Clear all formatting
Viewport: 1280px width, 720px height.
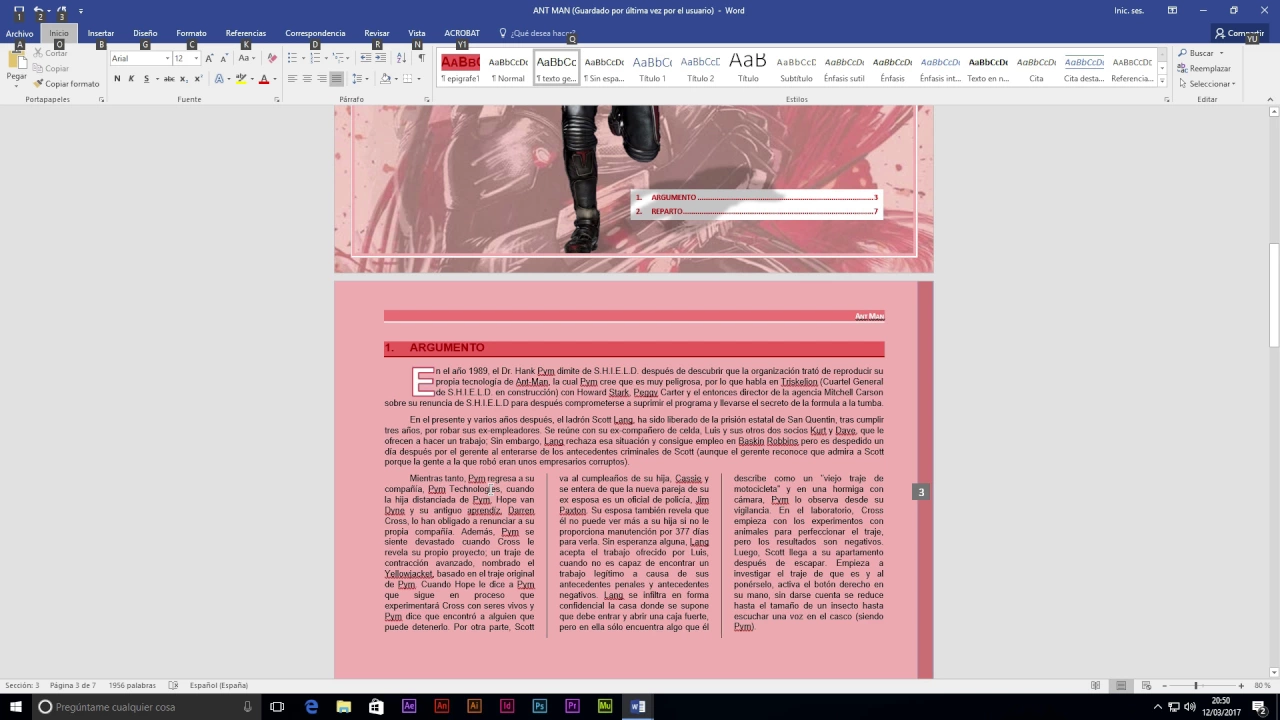coord(271,58)
